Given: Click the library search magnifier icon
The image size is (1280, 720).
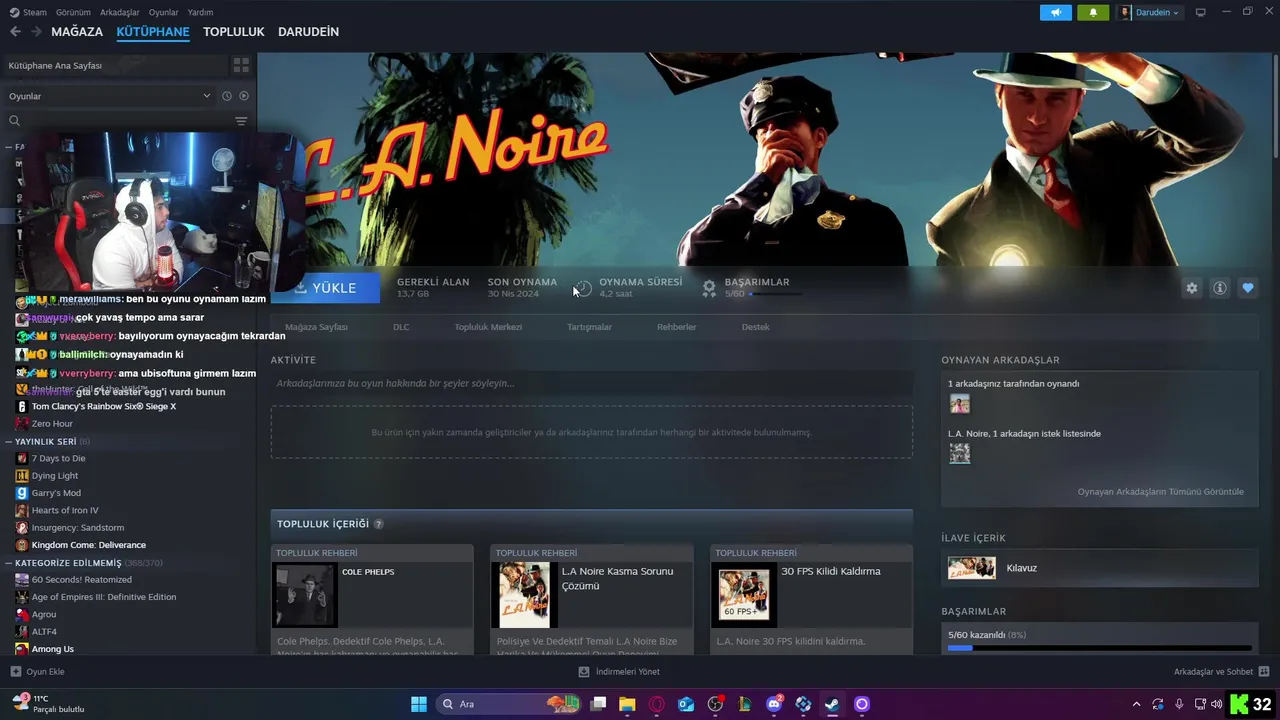Looking at the screenshot, I should tap(14, 121).
